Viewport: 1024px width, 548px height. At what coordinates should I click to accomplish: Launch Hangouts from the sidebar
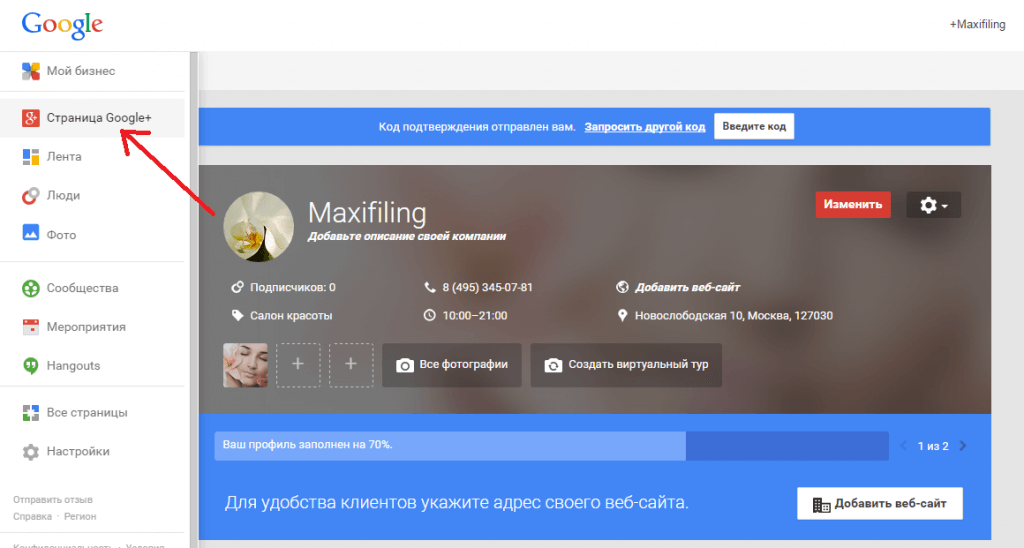(x=73, y=366)
